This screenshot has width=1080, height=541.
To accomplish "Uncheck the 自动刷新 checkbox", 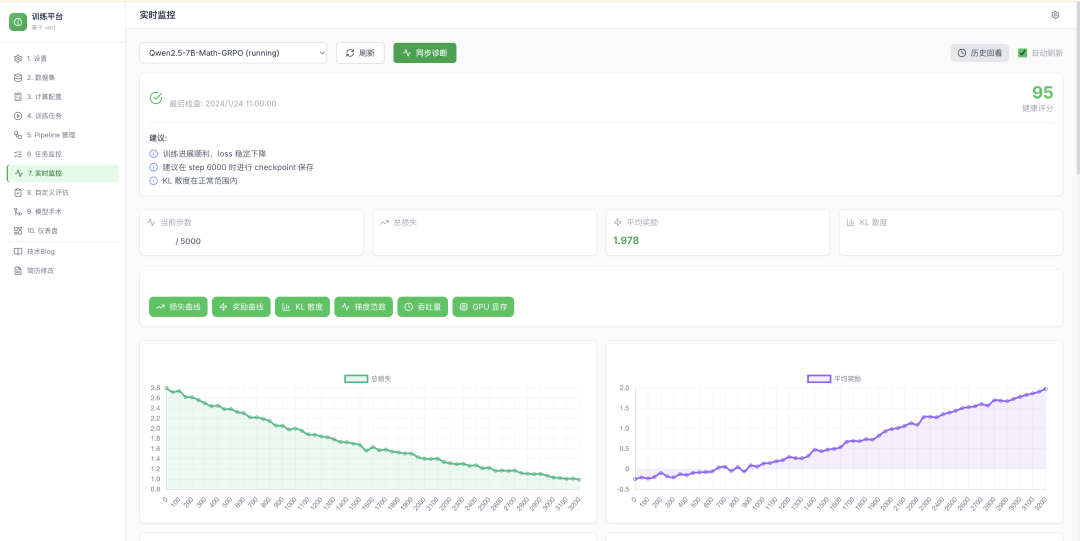I will pyautogui.click(x=1022, y=53).
